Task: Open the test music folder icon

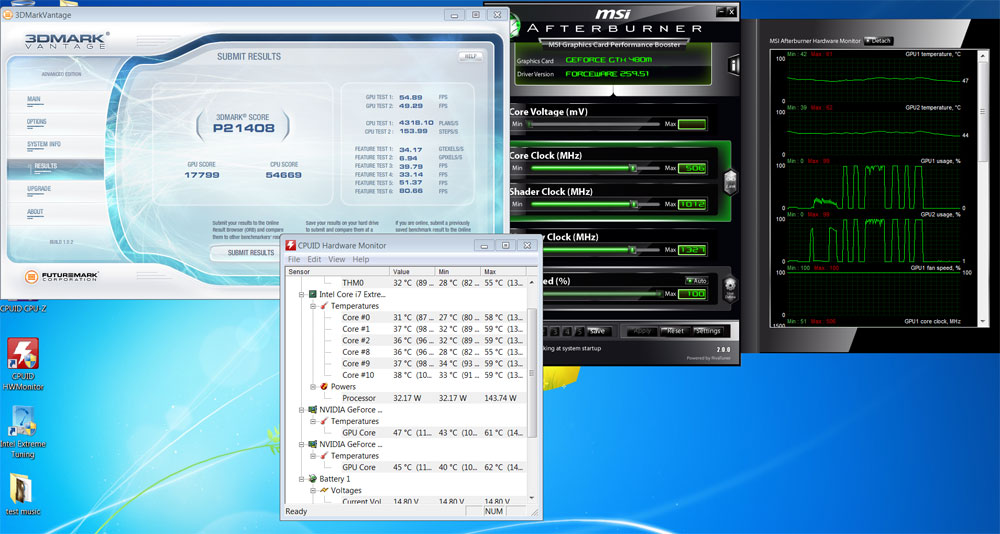Action: [x=23, y=494]
